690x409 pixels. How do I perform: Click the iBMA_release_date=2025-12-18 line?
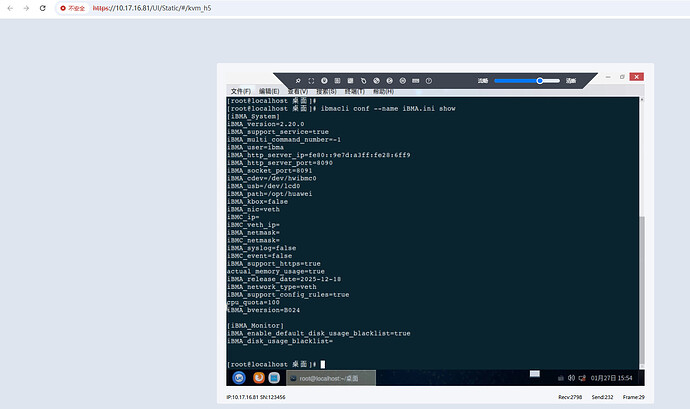tap(284, 279)
